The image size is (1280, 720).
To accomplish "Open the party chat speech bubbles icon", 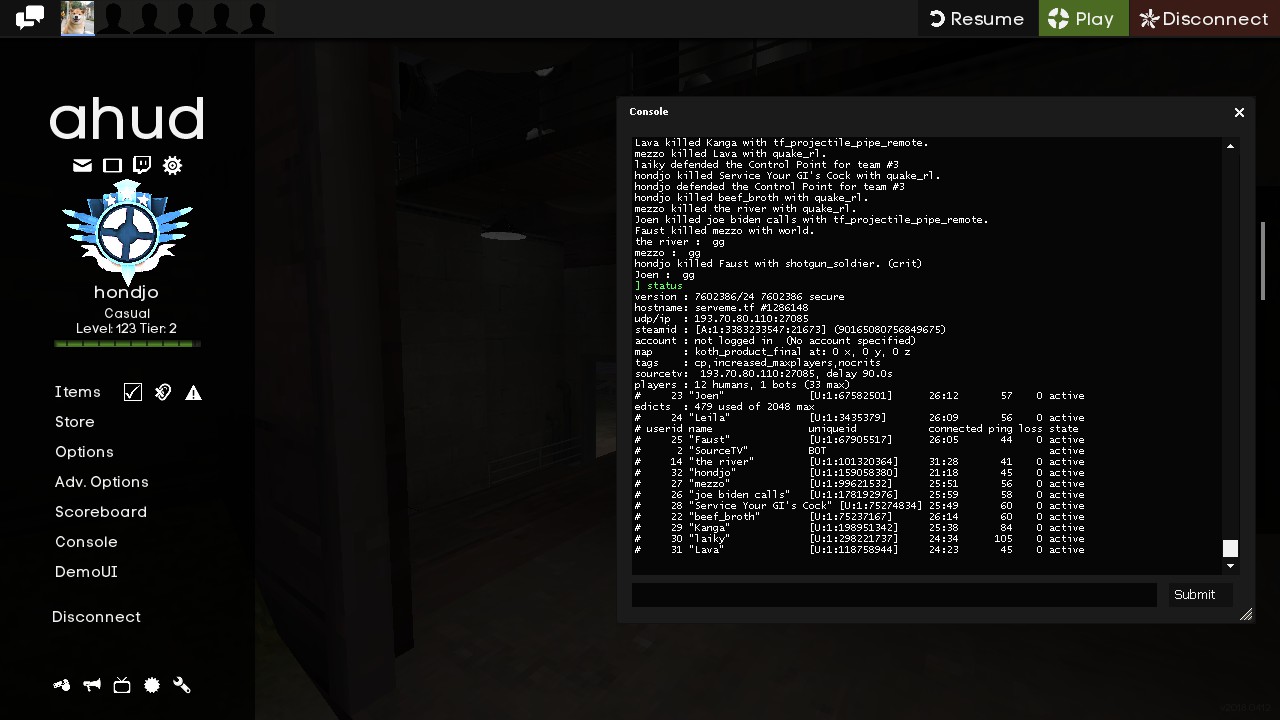I will tap(30, 18).
